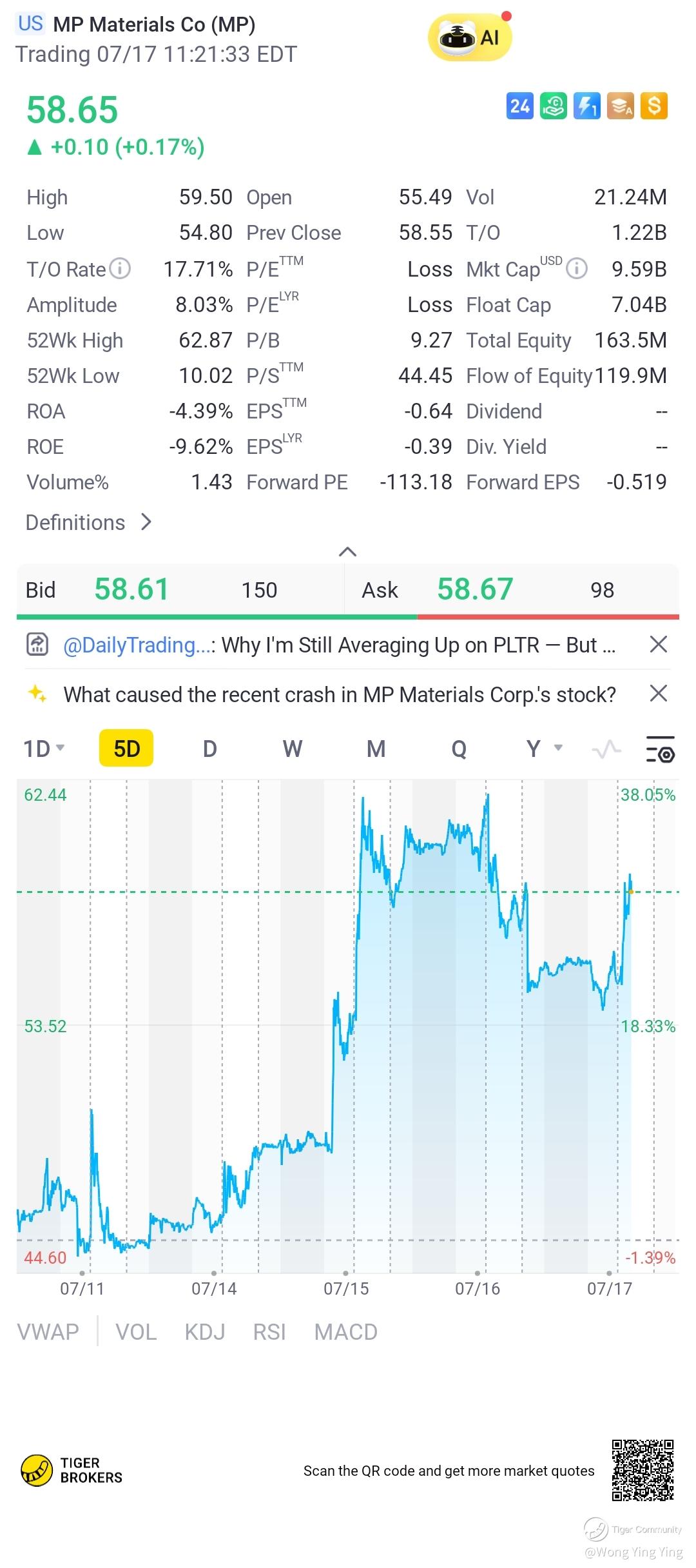Select the W weekly chart tab
This screenshot has height=1568, width=696.
[x=292, y=749]
